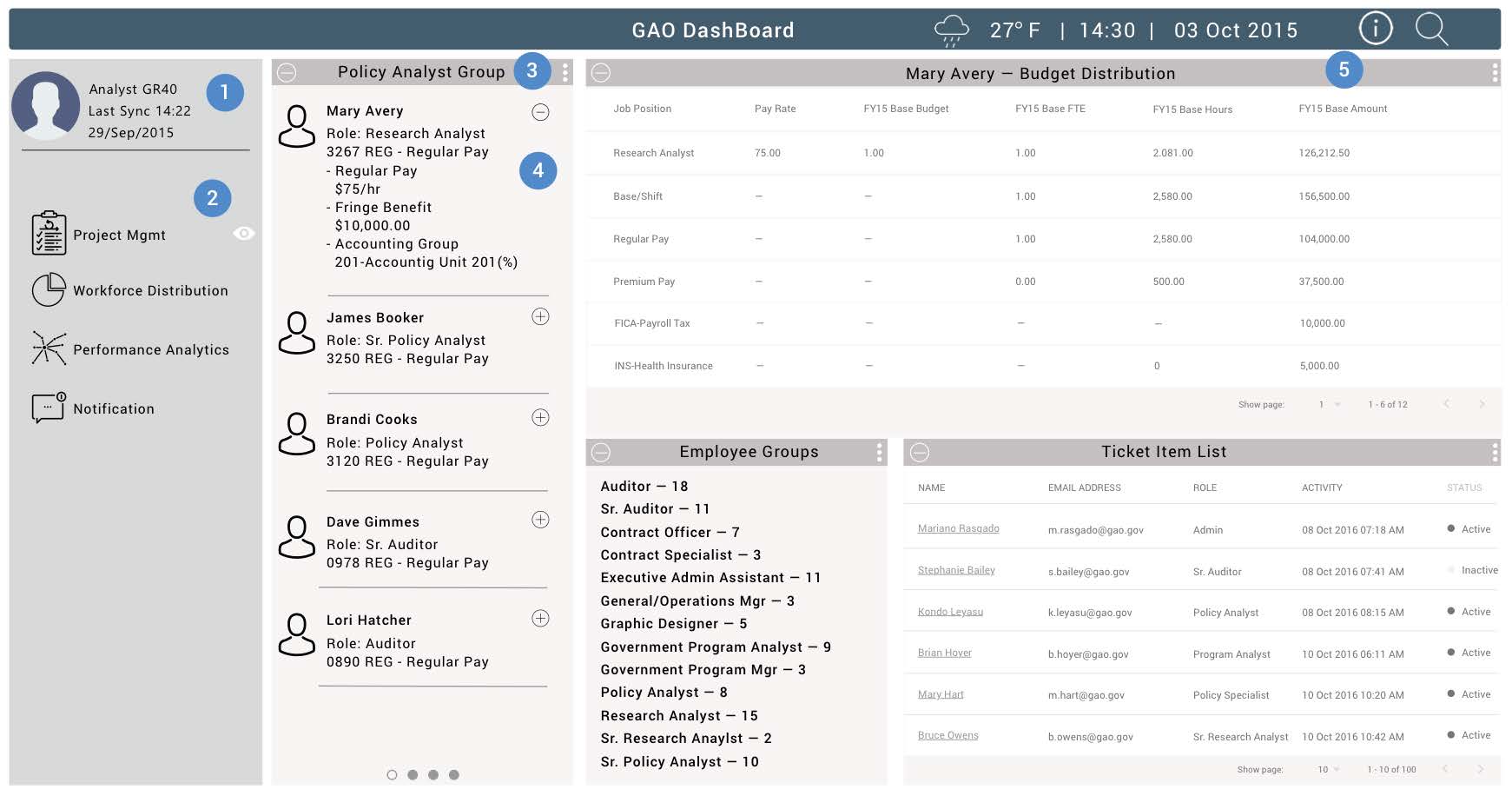This screenshot has width=1512, height=796.
Task: Open Policy Analyst Group kebab menu
Action: pyautogui.click(x=565, y=73)
